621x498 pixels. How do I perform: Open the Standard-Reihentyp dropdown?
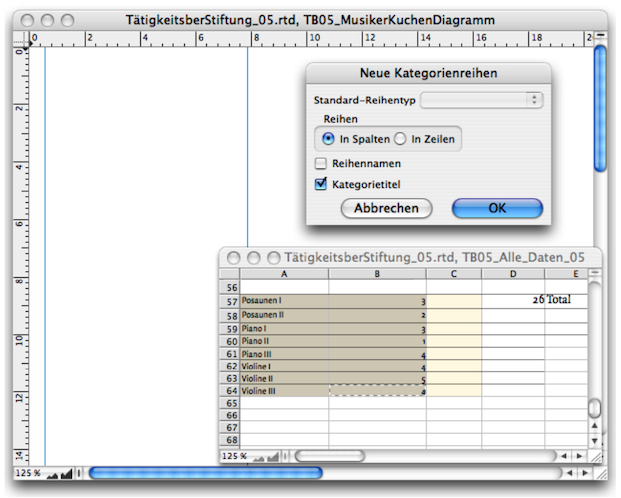(482, 99)
